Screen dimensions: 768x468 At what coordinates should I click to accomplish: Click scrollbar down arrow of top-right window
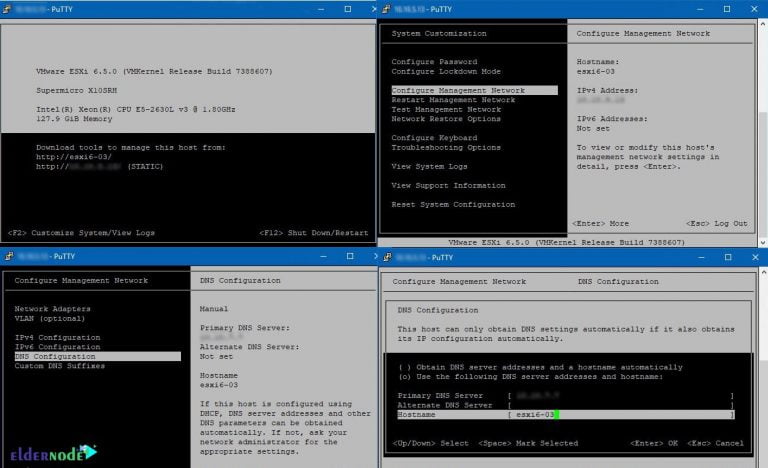click(763, 242)
